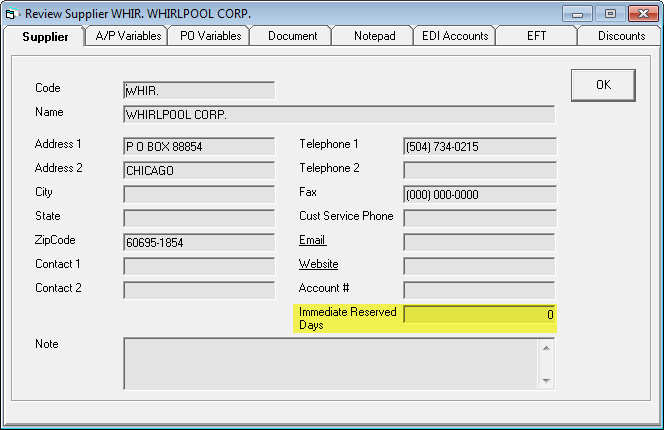The width and height of the screenshot is (664, 430).
Task: Click the Immediate Reserved Days label
Action: point(347,318)
